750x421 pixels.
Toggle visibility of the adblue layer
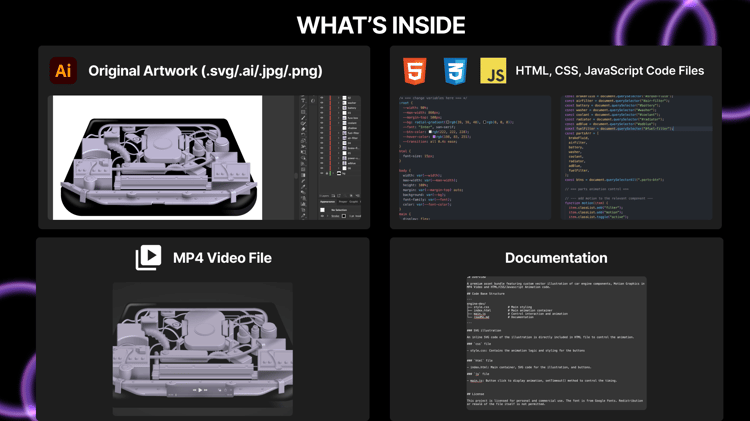click(x=322, y=163)
